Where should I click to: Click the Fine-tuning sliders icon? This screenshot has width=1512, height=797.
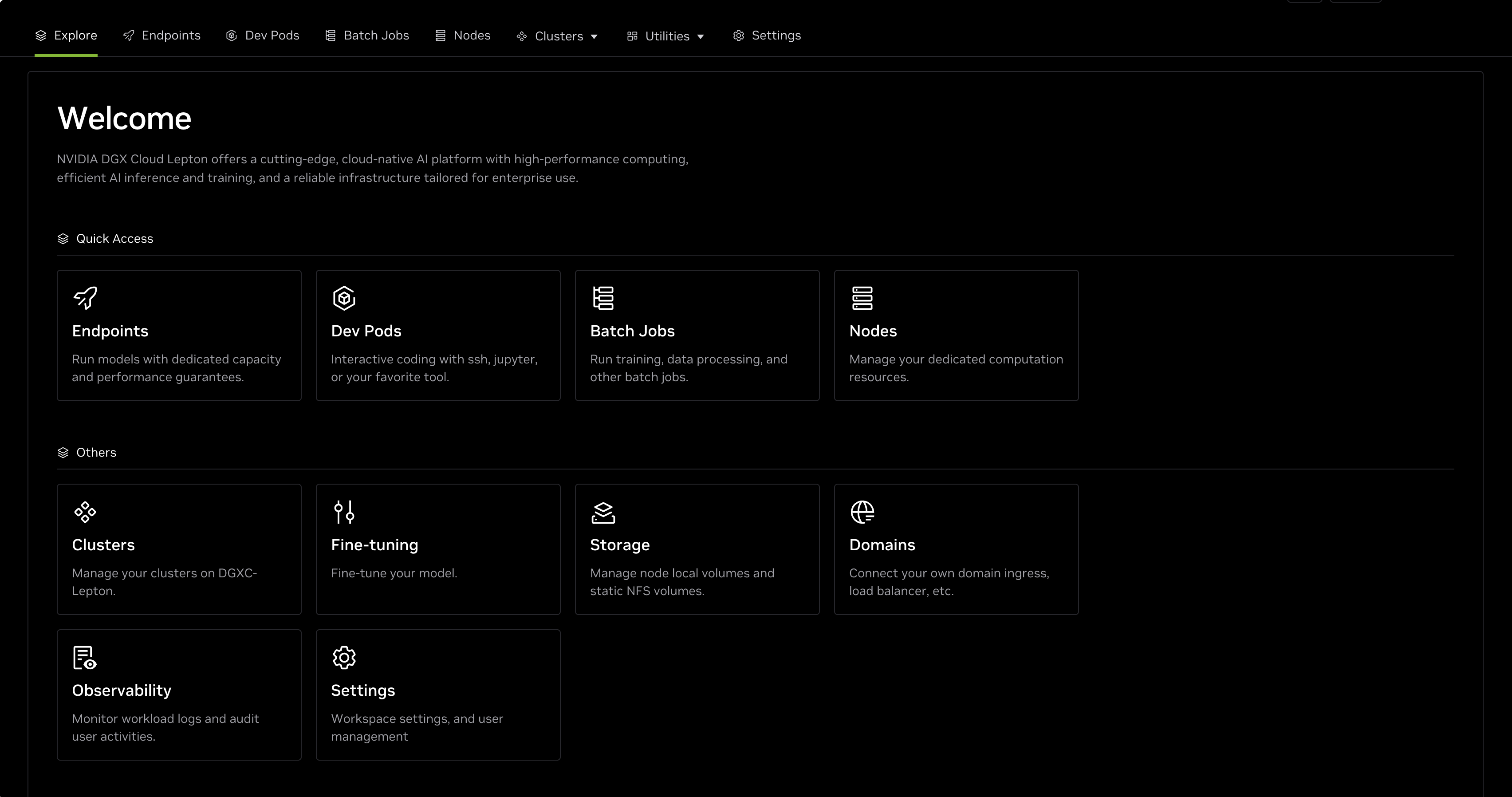click(344, 512)
